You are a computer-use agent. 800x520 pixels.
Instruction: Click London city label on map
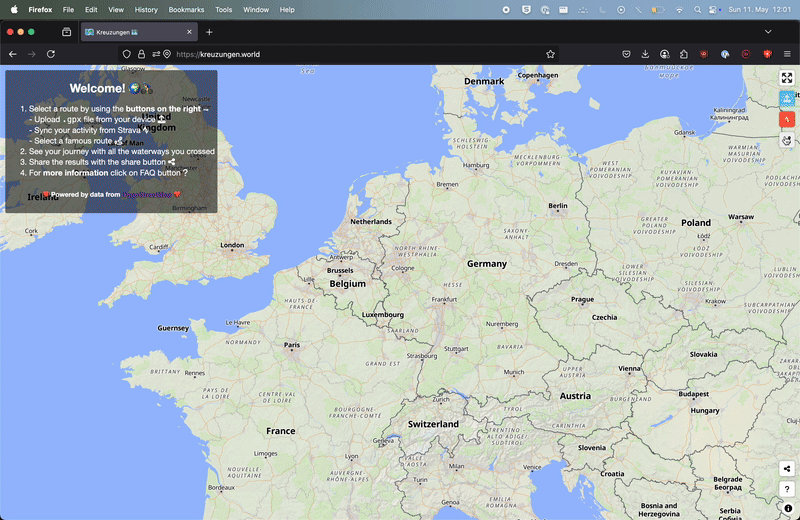232,245
